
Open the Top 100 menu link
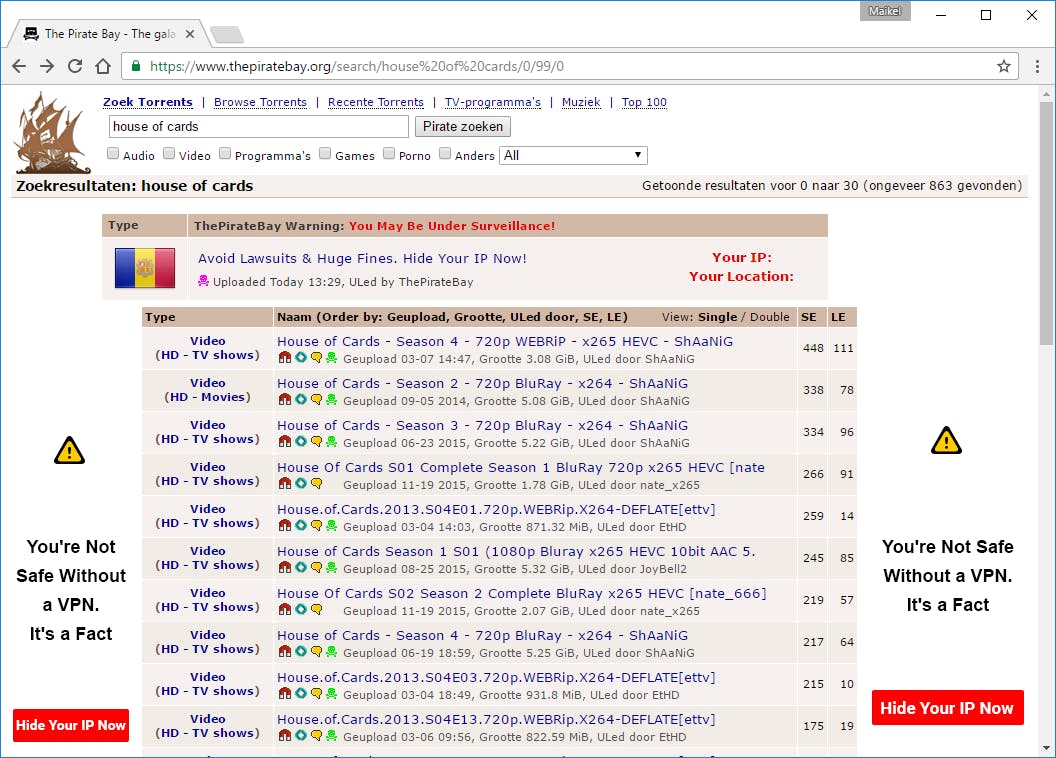644,102
